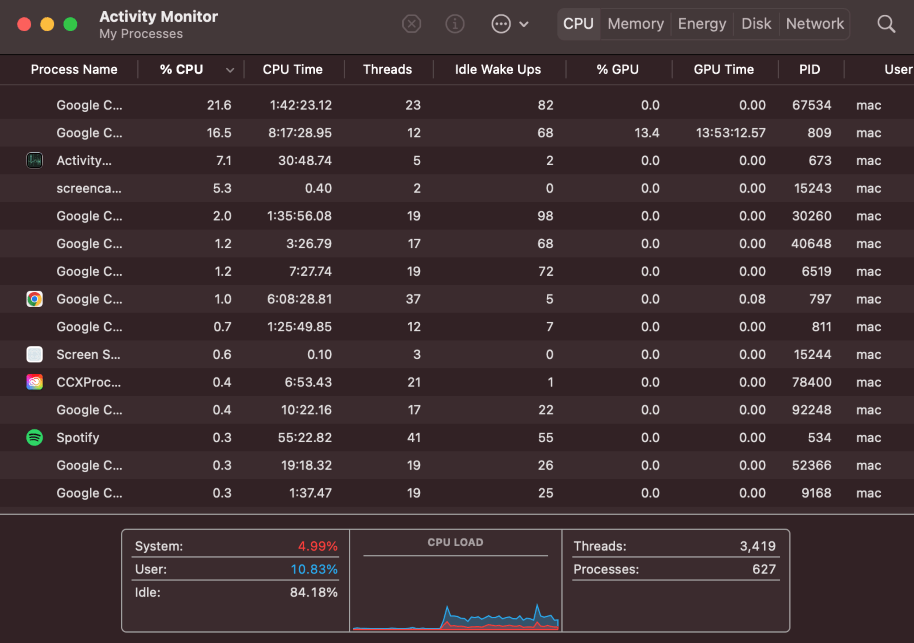The width and height of the screenshot is (914, 643).
Task: Click the Screen S... app icon
Action: 35,354
